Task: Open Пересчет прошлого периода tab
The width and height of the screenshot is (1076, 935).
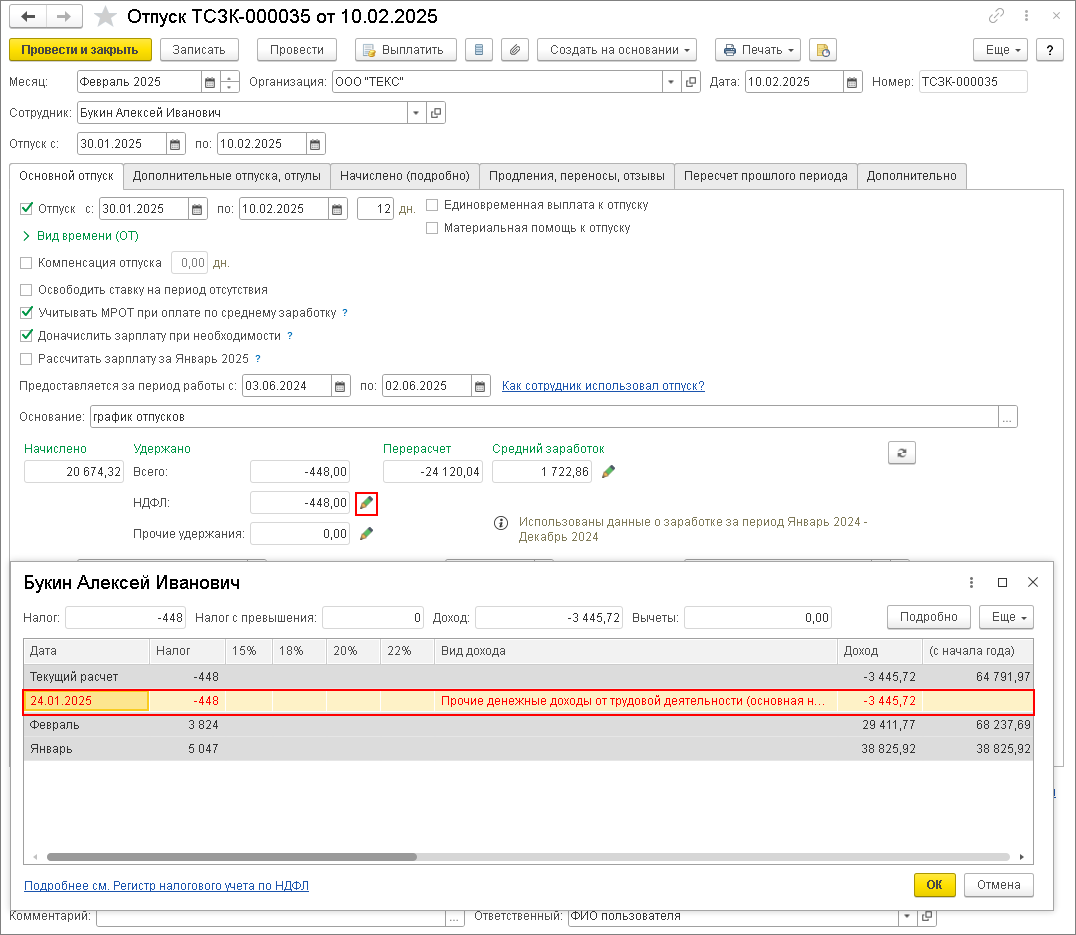Action: tap(766, 176)
